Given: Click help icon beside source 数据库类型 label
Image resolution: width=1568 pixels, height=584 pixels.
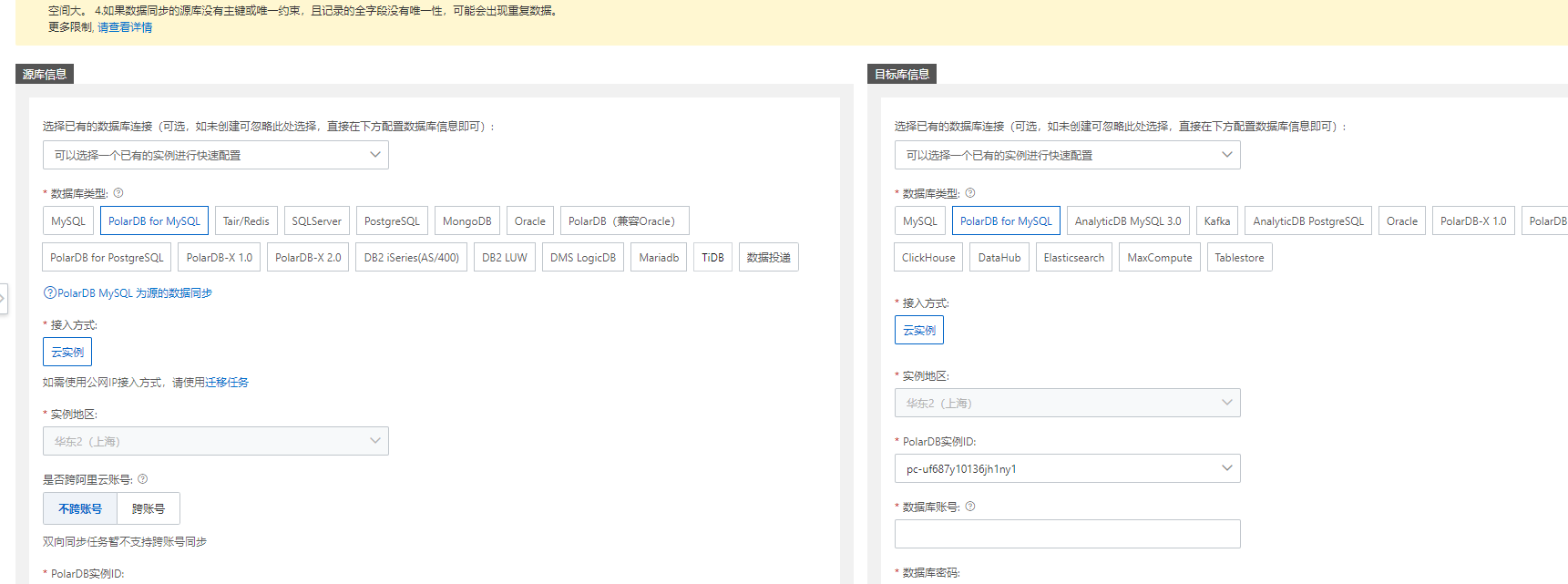Looking at the screenshot, I should pyautogui.click(x=118, y=193).
